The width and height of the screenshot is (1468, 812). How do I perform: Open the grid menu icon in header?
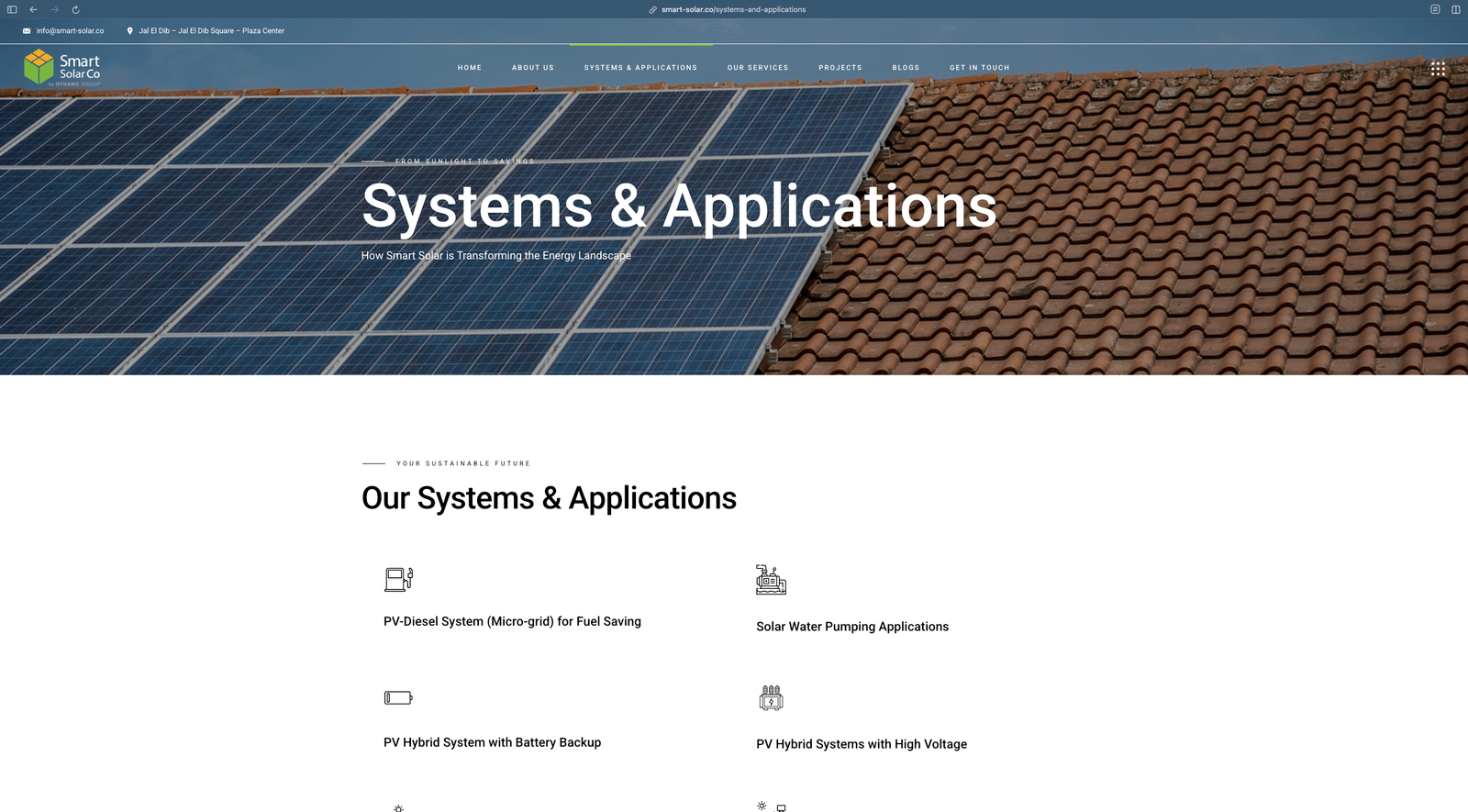1438,68
